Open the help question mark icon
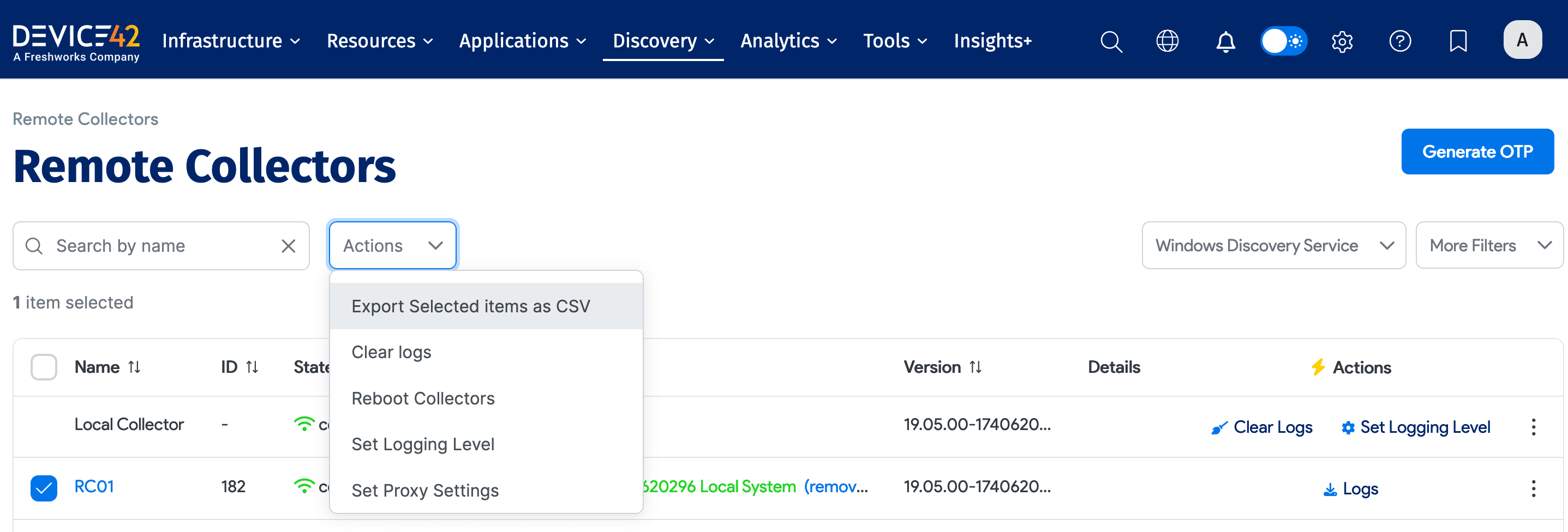Image resolution: width=1568 pixels, height=532 pixels. pos(1400,41)
